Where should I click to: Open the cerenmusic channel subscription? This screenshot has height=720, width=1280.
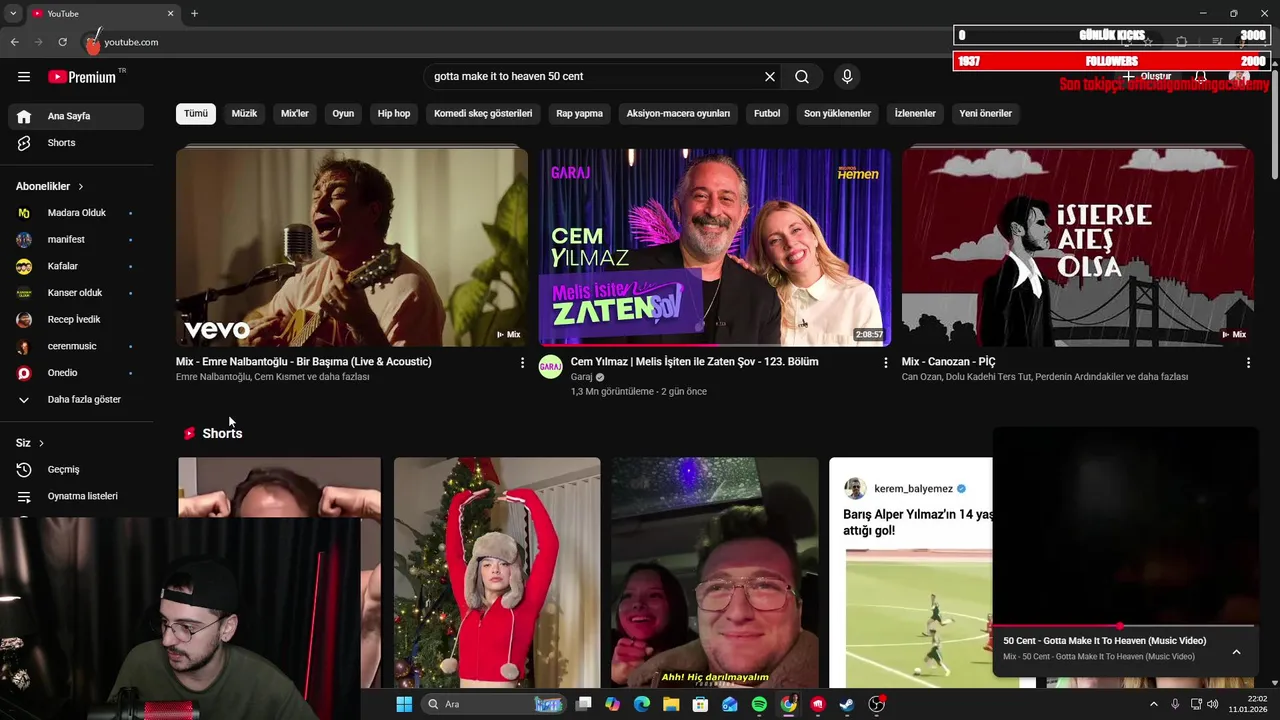coord(76,346)
